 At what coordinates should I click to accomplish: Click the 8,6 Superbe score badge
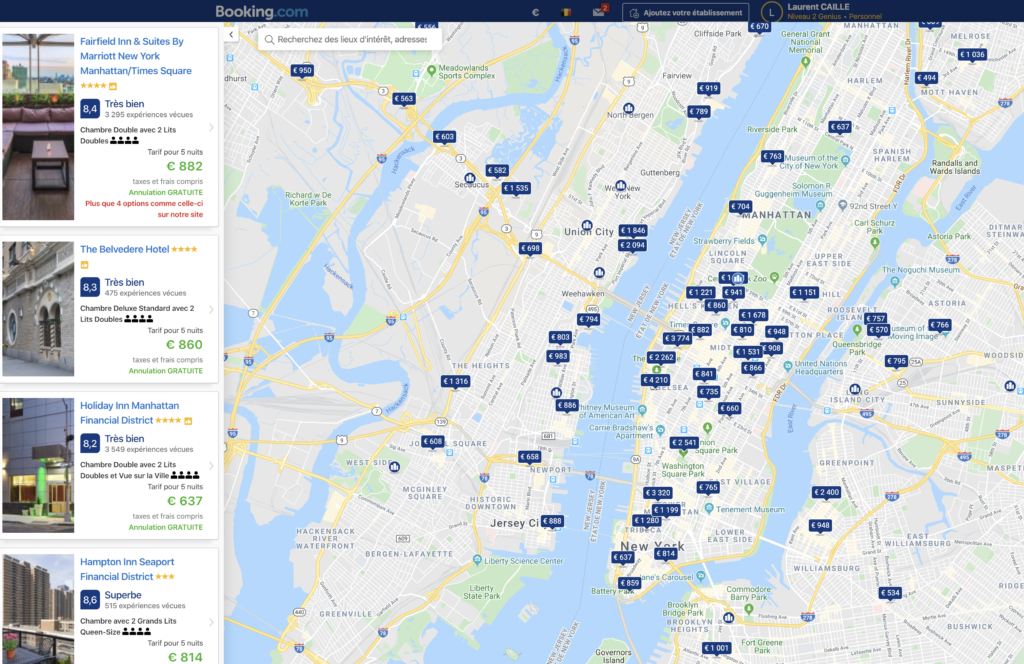90,600
